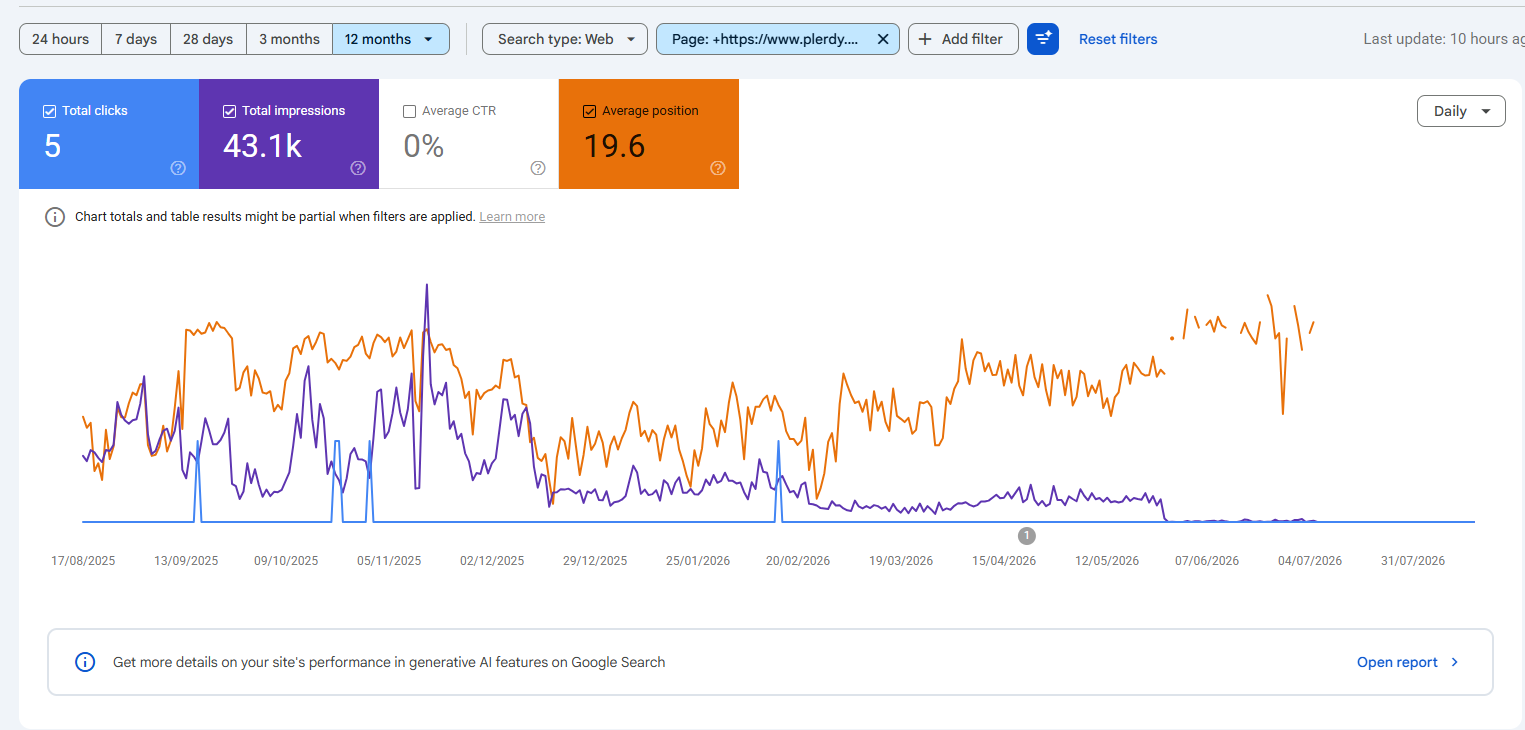Image resolution: width=1525 pixels, height=730 pixels.
Task: Click help icon on Average position card
Action: pos(718,168)
